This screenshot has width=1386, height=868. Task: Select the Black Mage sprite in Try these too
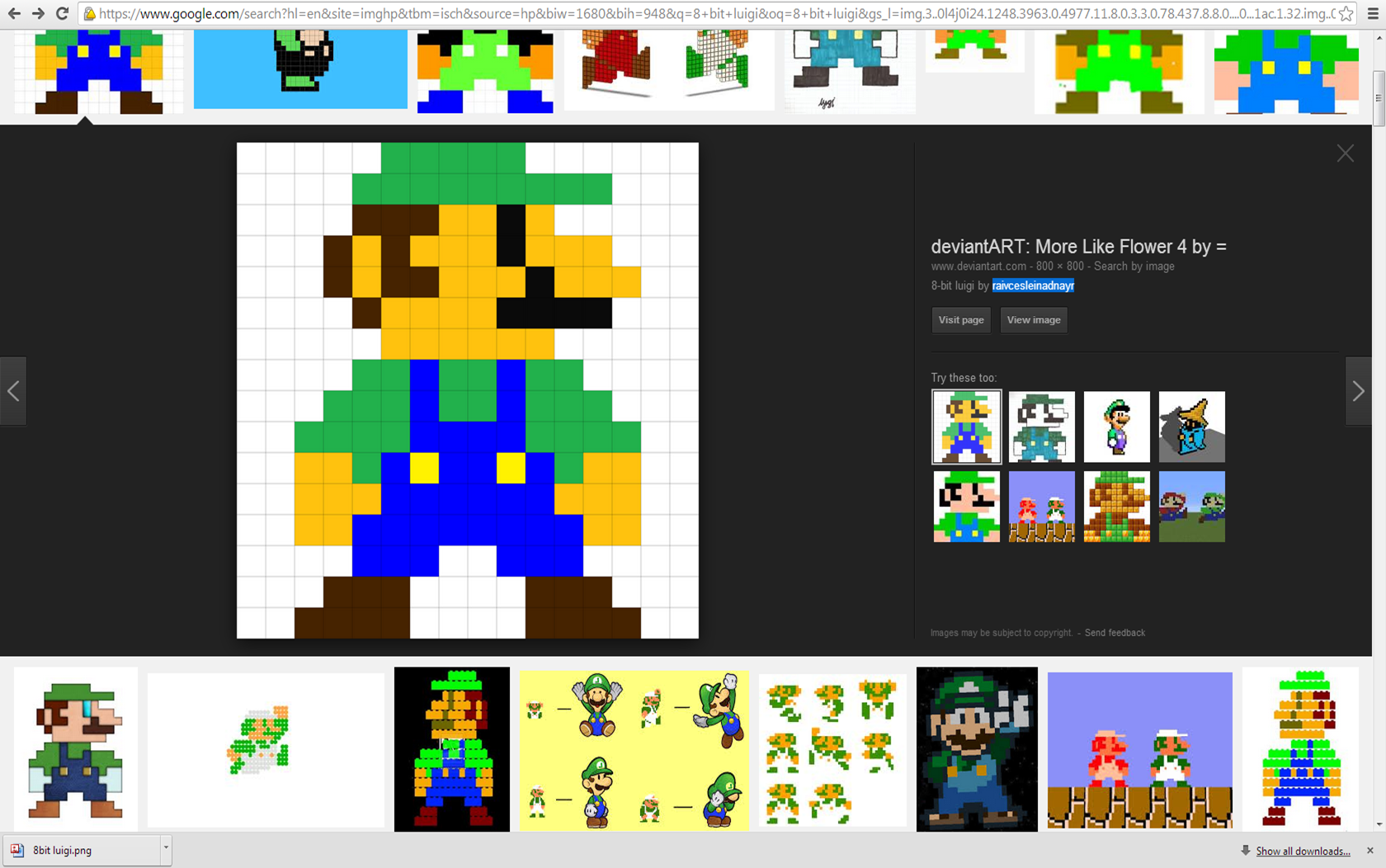1191,427
